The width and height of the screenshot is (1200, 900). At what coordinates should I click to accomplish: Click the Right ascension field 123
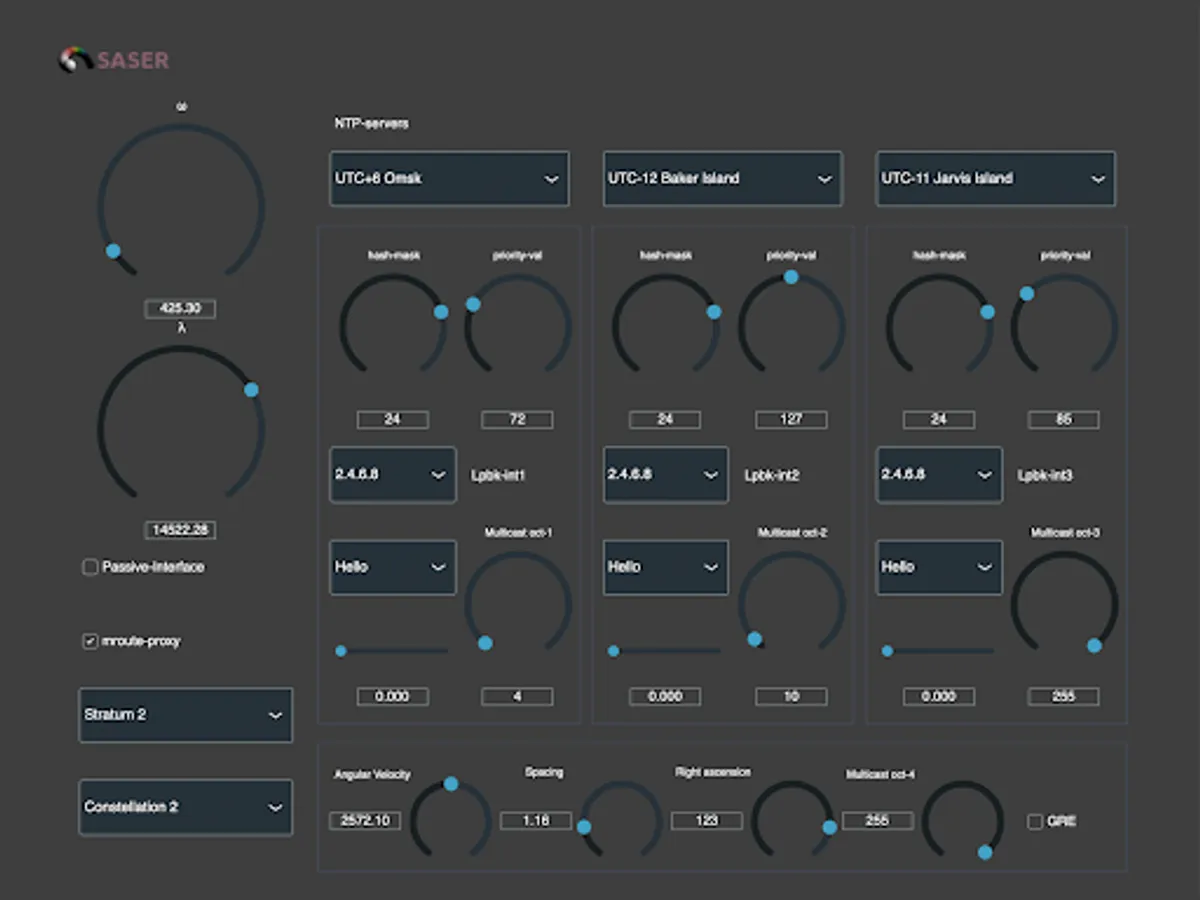(707, 821)
